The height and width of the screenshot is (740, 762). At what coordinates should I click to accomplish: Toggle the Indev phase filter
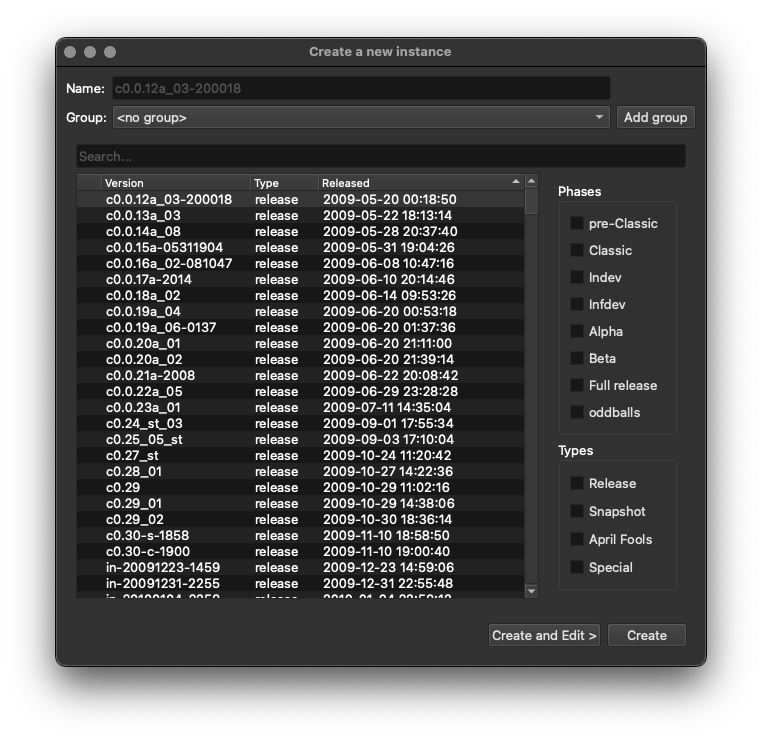(577, 277)
